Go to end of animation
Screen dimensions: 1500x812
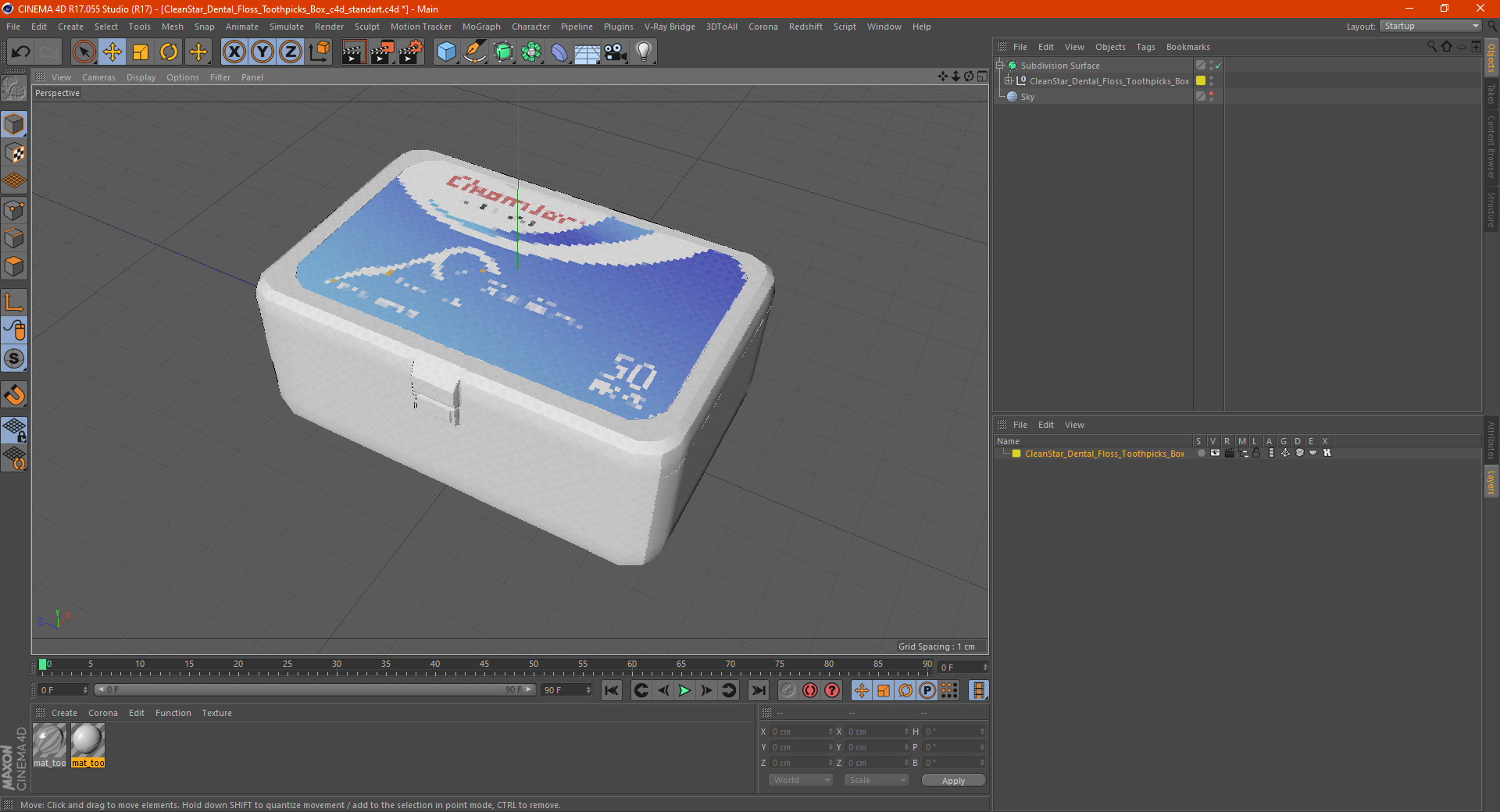[x=758, y=690]
